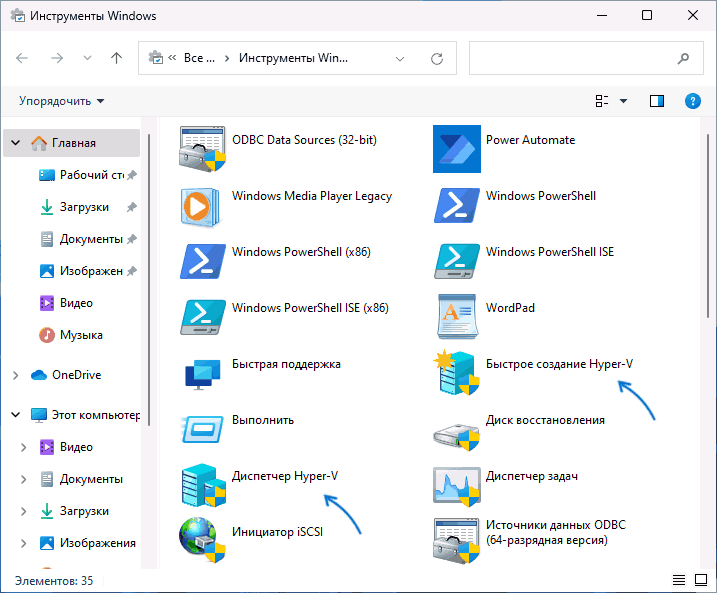717x593 pixels.
Task: Open pinned Документы folder
Action: pyautogui.click(x=86, y=239)
